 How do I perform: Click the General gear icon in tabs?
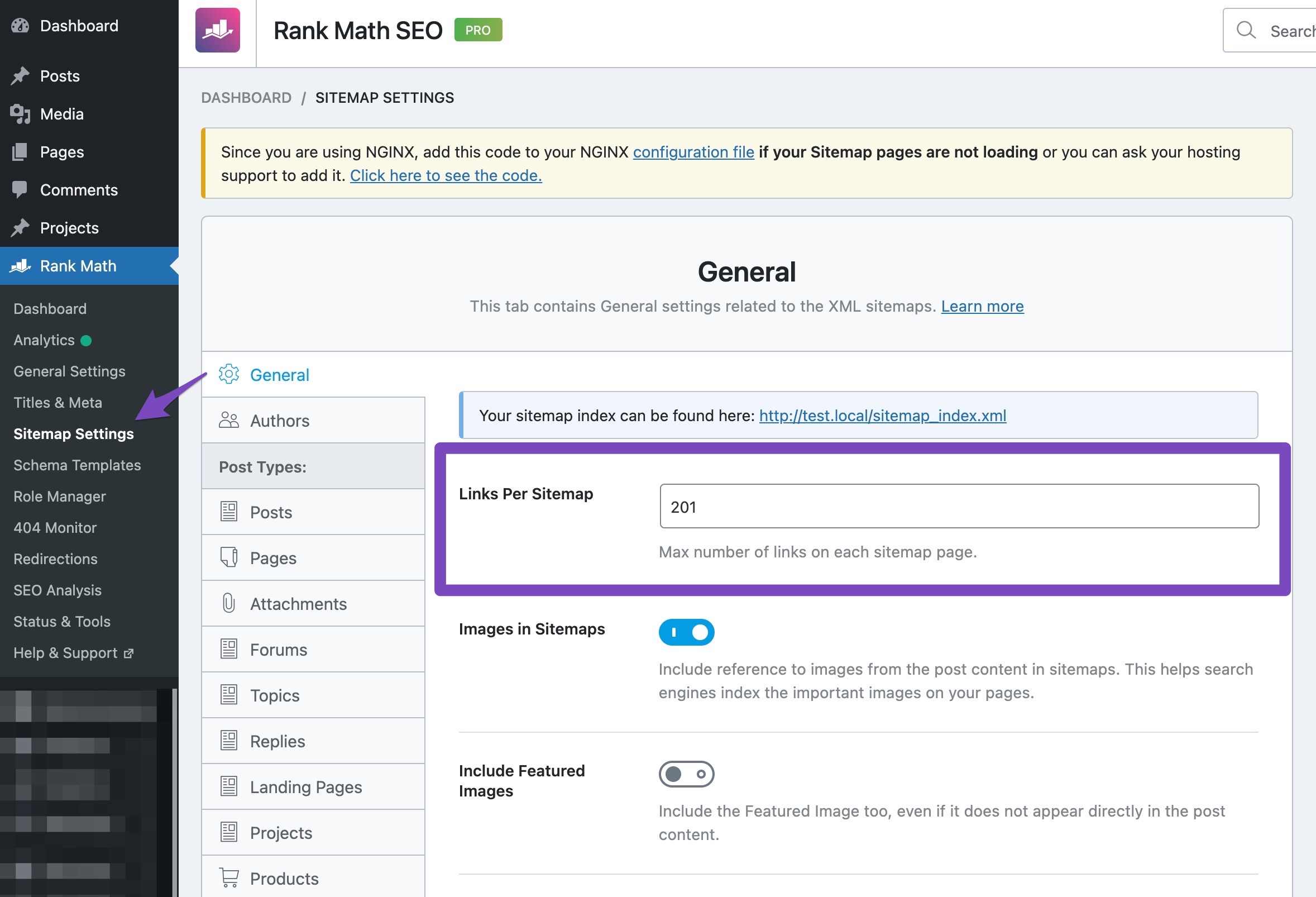tap(229, 374)
